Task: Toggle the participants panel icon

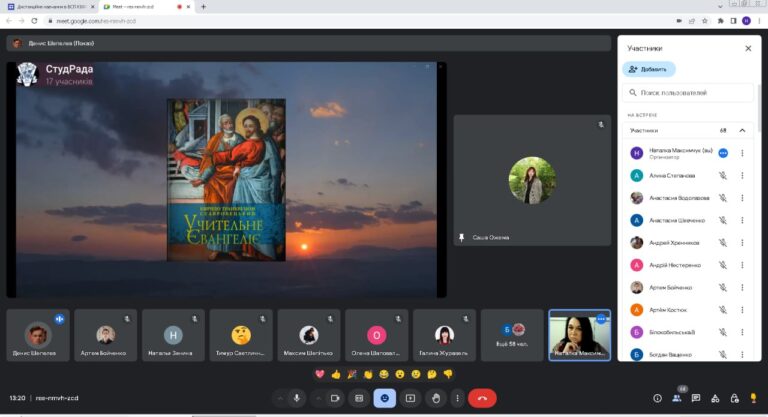Action: tap(677, 398)
